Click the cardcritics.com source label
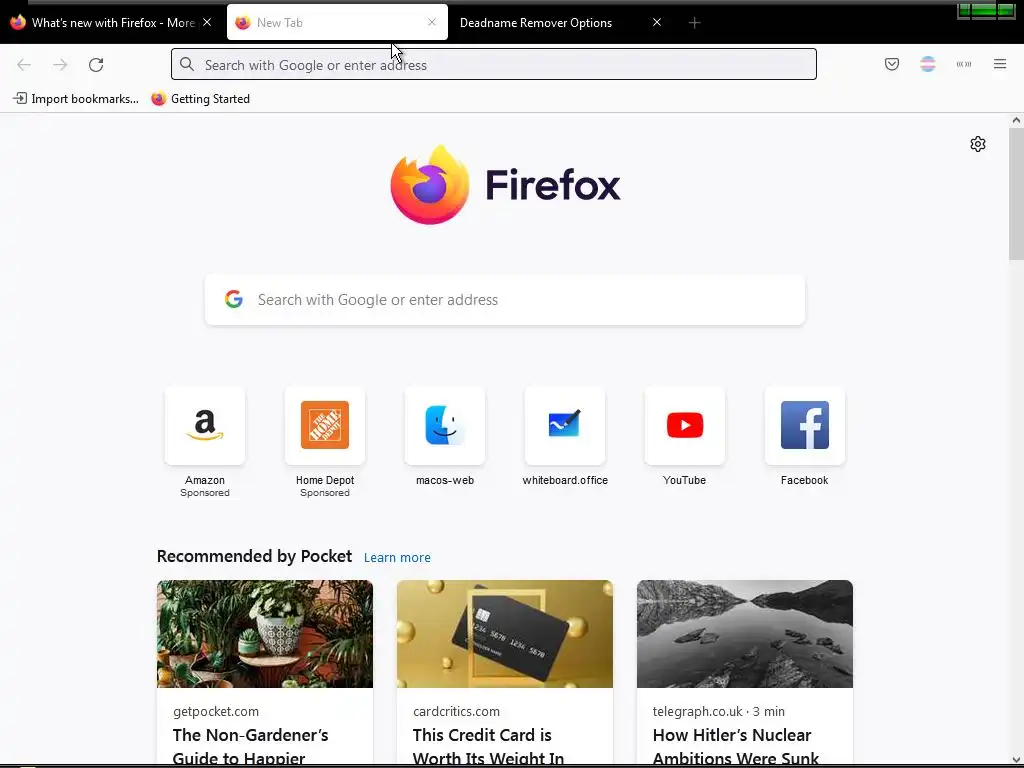1024x768 pixels. 456,711
